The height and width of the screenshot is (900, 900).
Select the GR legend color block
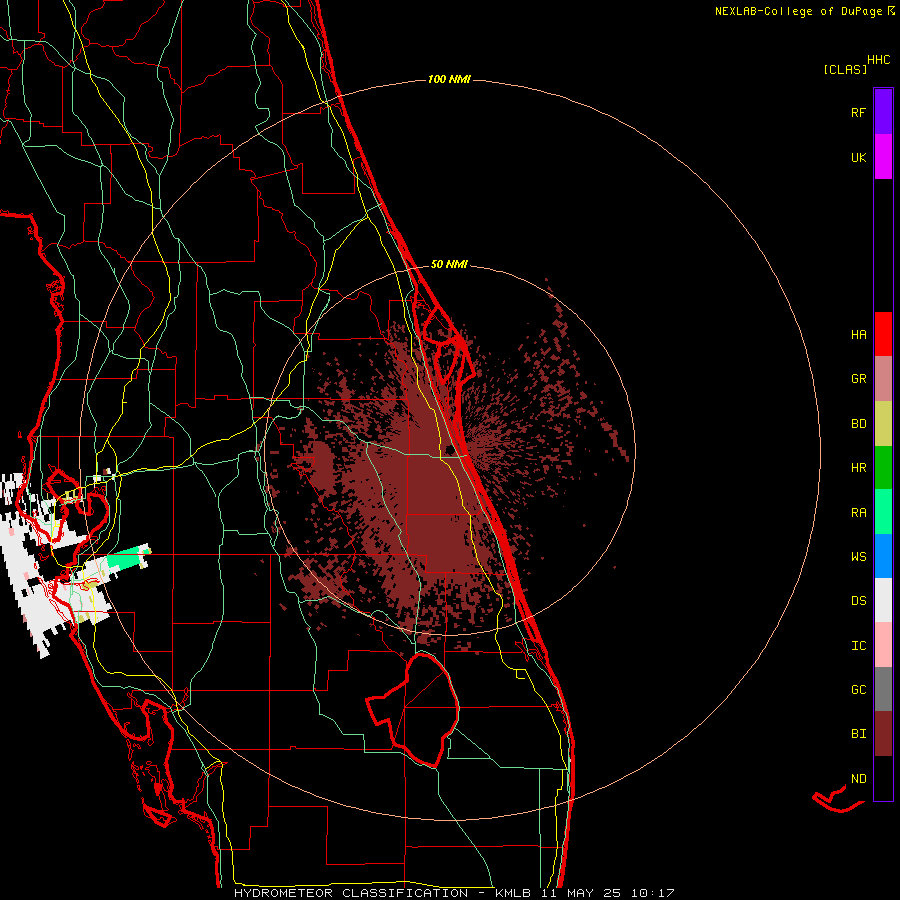click(x=883, y=379)
